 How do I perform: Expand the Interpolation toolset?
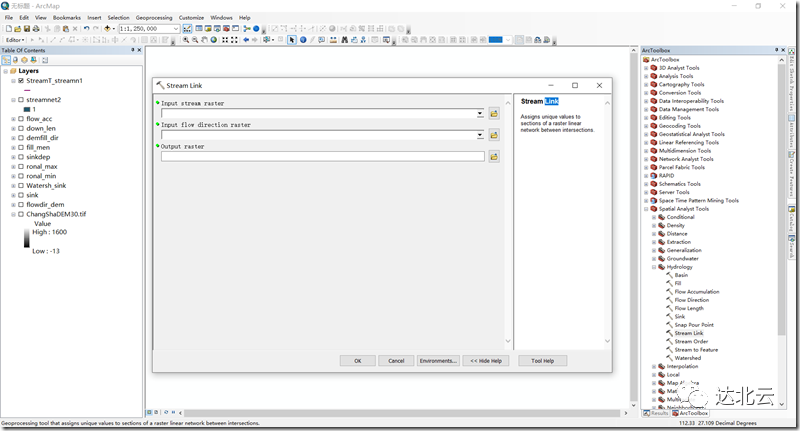pos(654,366)
